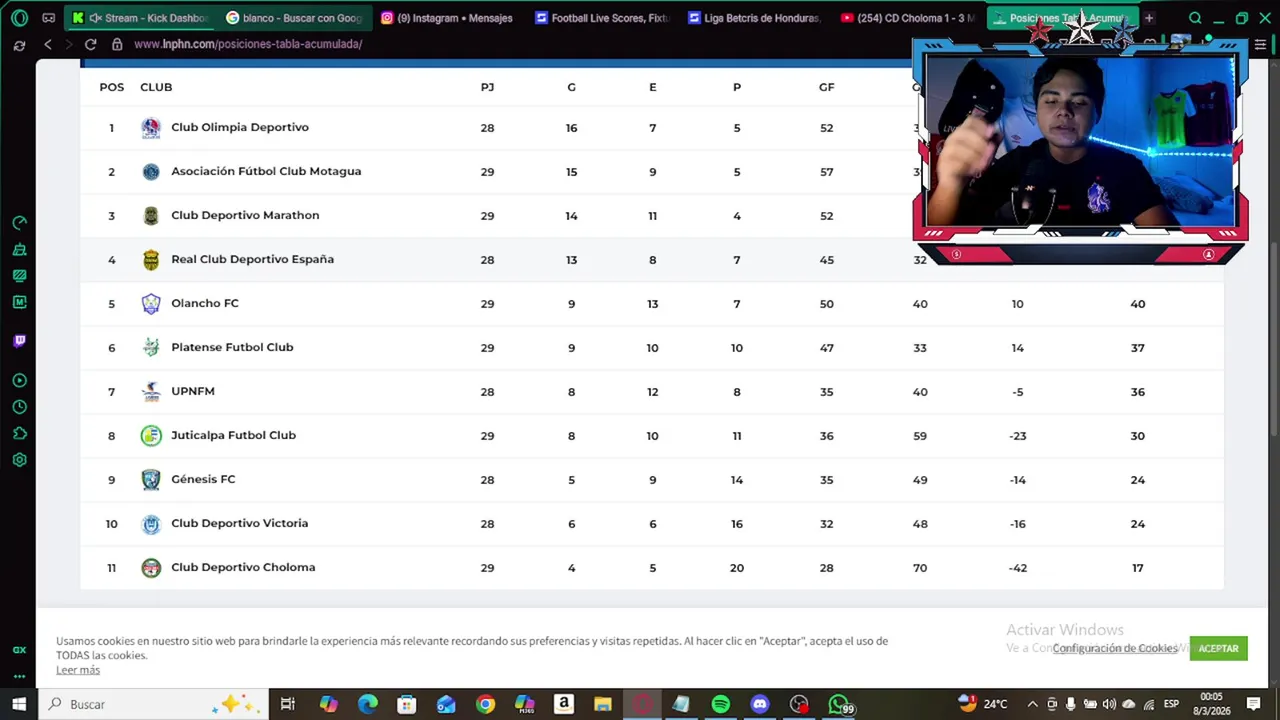Open the Opera main menu icon
Screen dimensions: 1280x720
[x=19, y=18]
